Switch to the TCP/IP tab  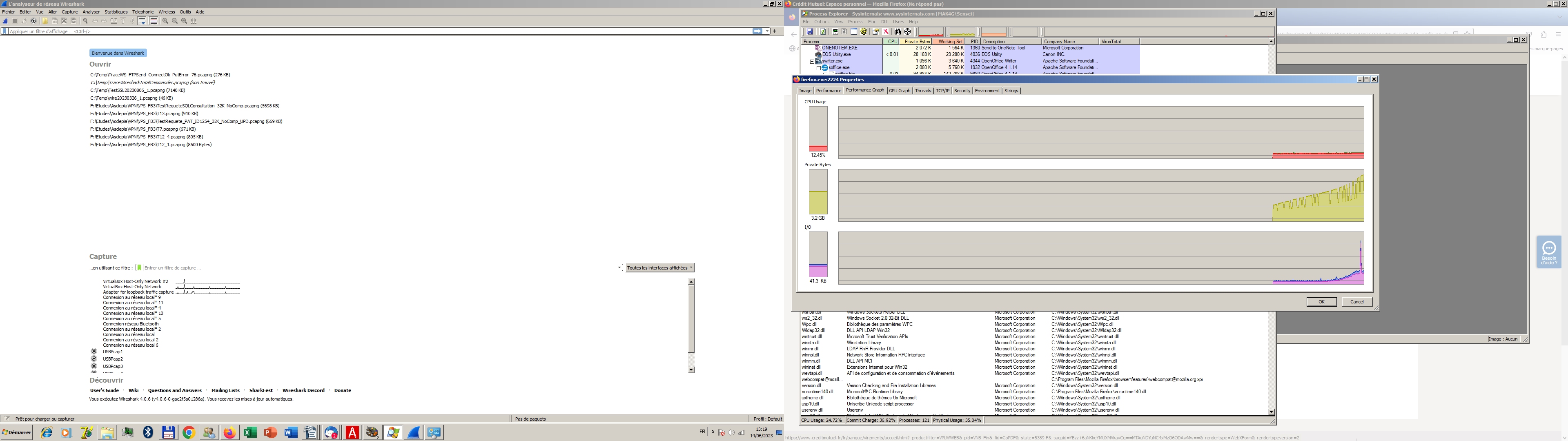943,91
